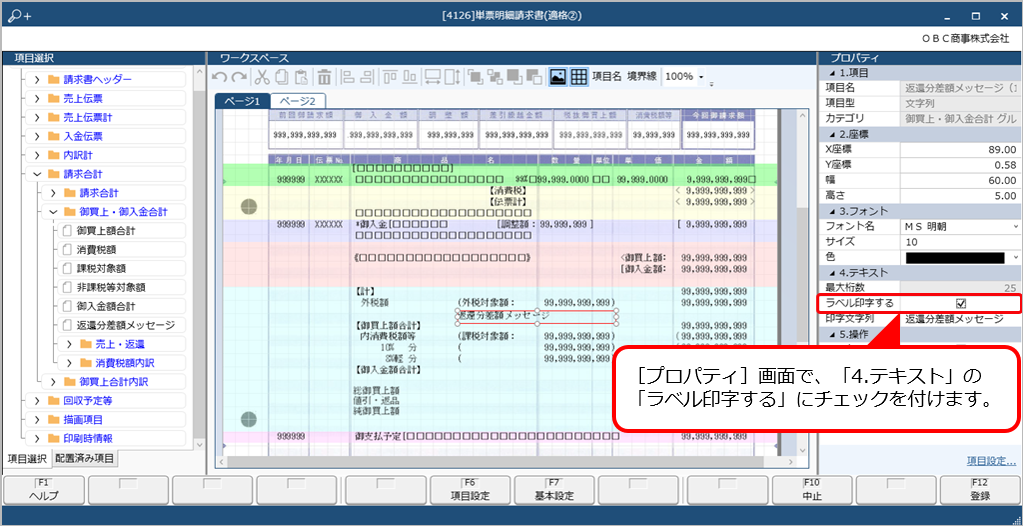The width and height of the screenshot is (1023, 526).
Task: Expand the 請求書ヘッダー folder
Action: click(x=37, y=80)
